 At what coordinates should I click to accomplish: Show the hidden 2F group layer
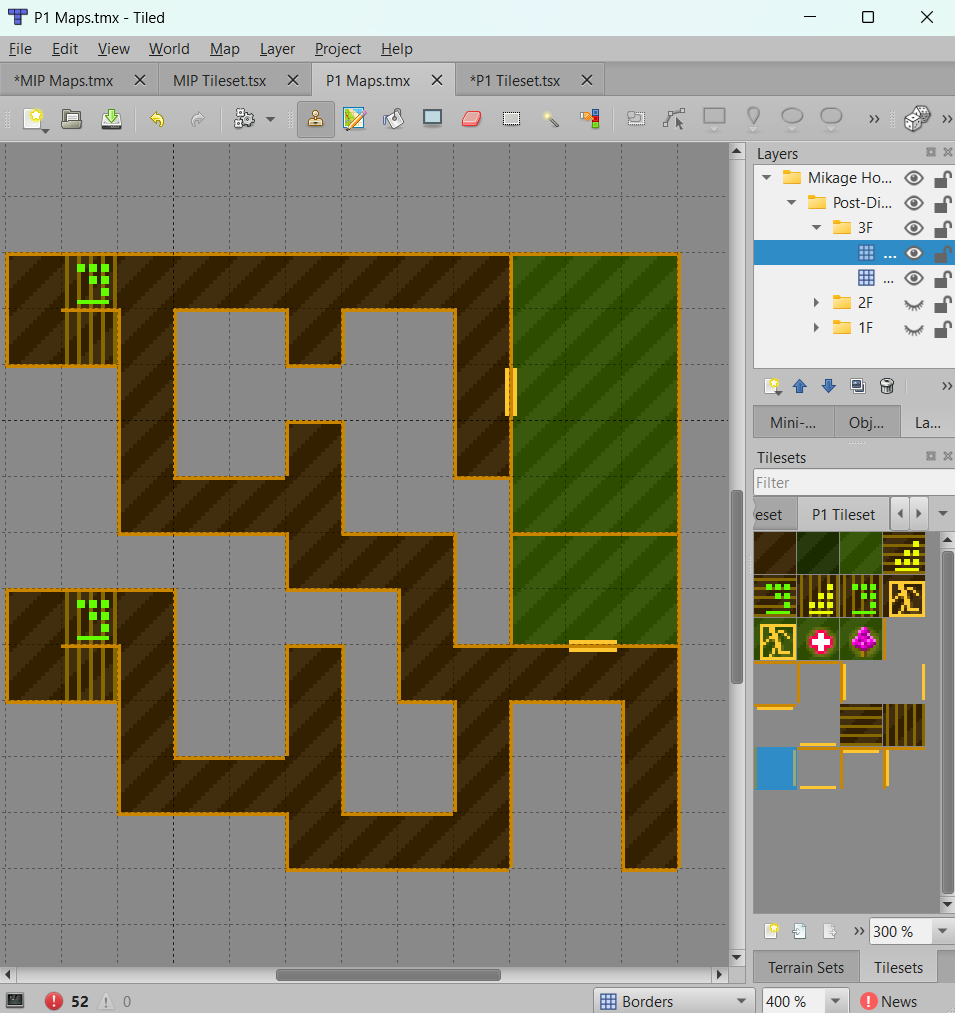coord(914,304)
